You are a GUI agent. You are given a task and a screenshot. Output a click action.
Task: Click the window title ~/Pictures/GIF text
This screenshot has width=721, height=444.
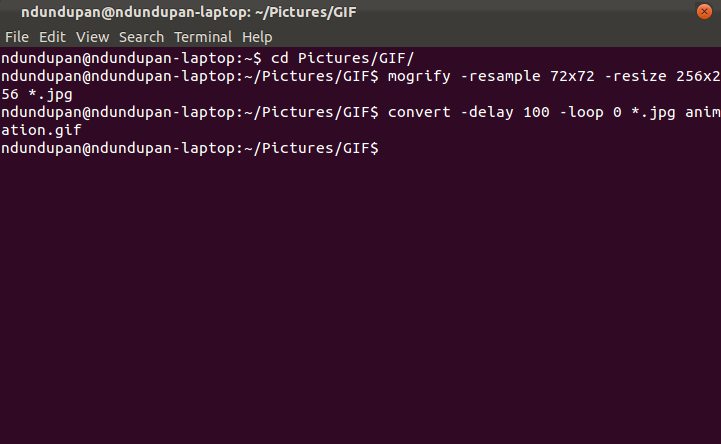coord(305,12)
